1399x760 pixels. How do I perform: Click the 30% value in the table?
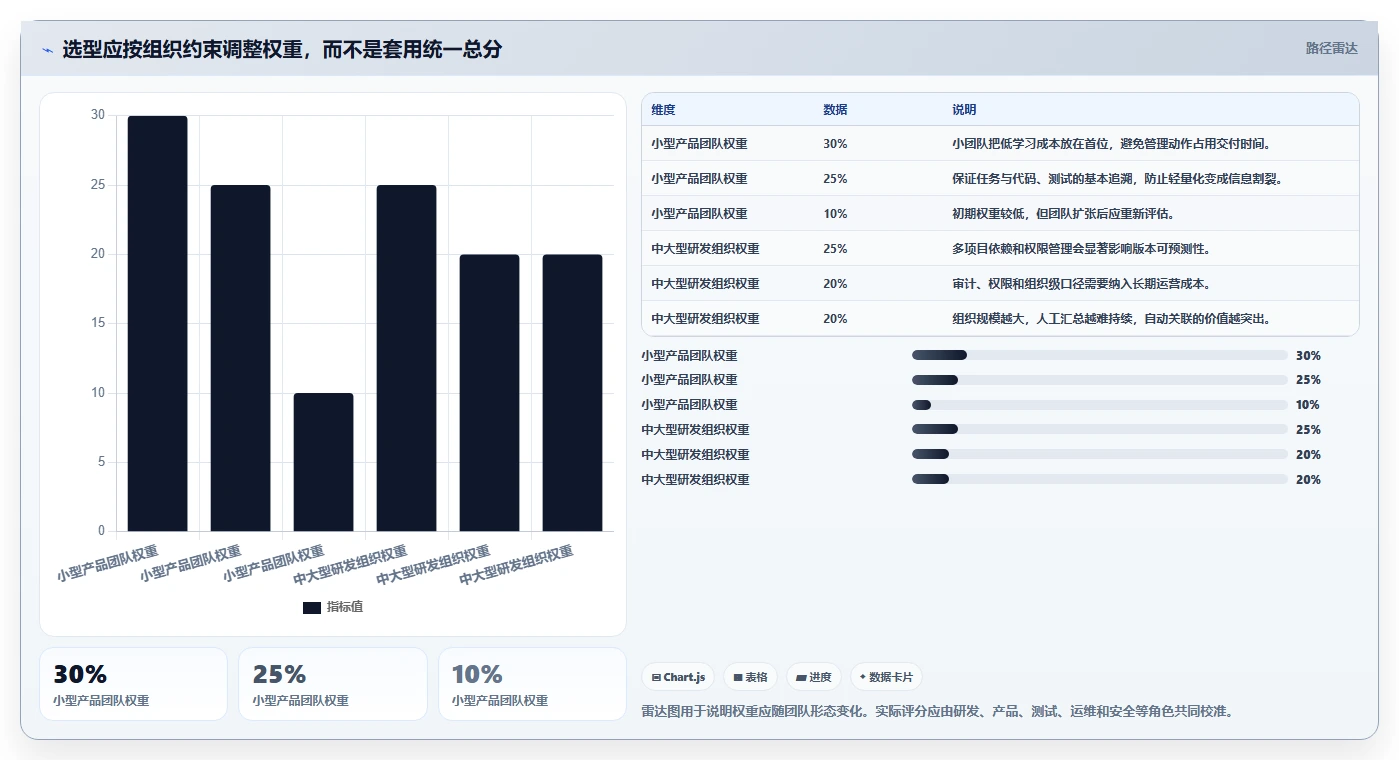(835, 144)
